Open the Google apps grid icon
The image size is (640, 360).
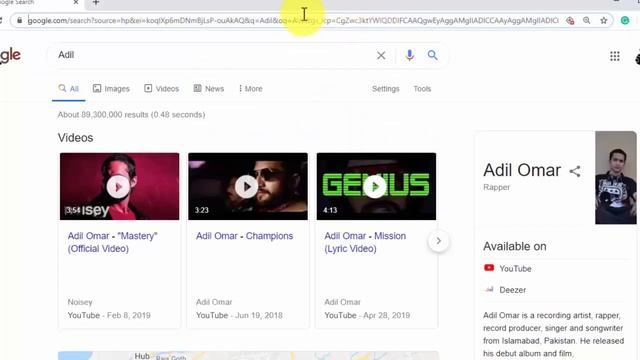click(x=615, y=56)
